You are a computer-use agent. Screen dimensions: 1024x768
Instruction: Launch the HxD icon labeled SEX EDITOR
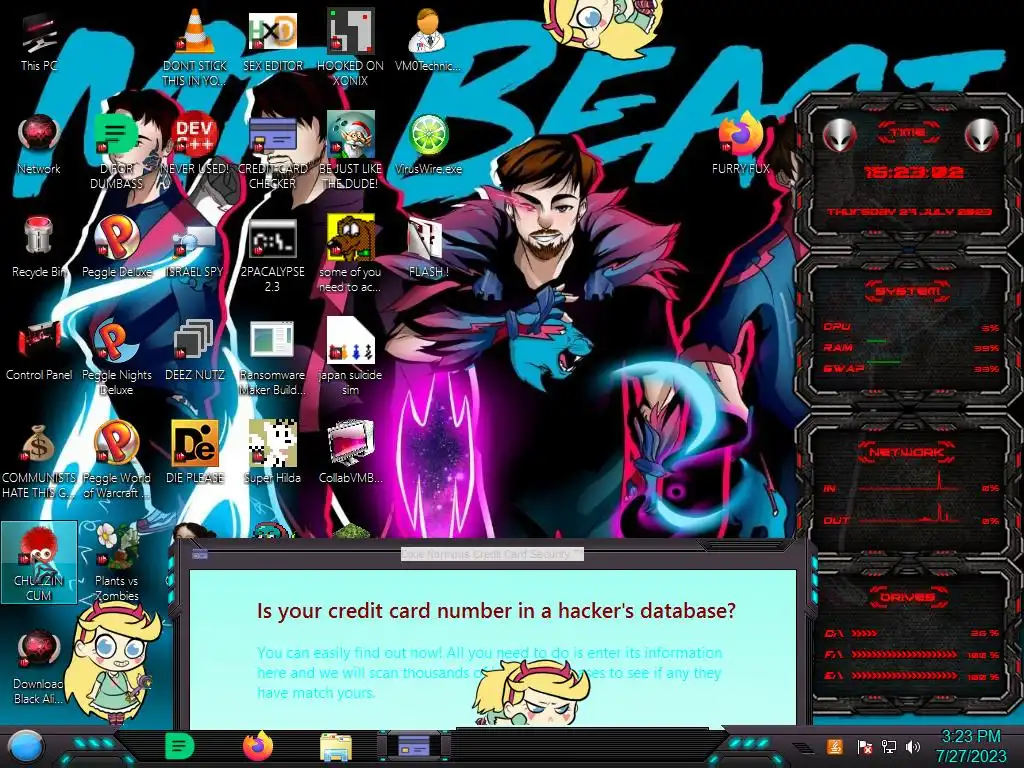[272, 40]
